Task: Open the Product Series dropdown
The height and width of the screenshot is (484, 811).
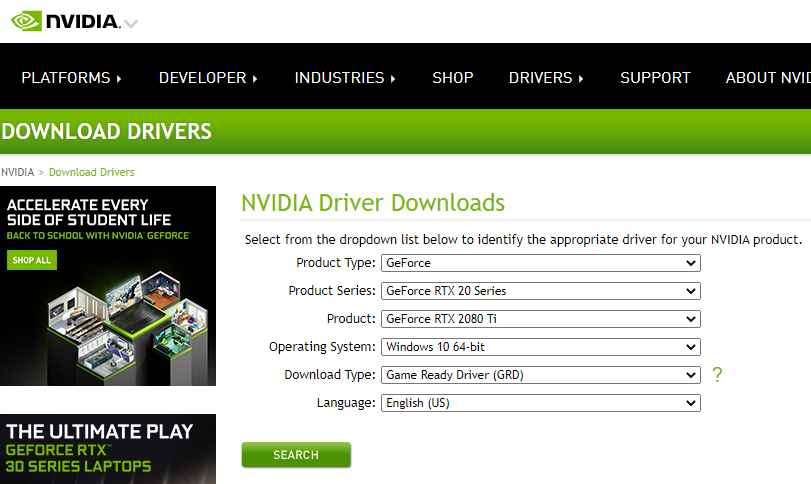Action: 540,291
